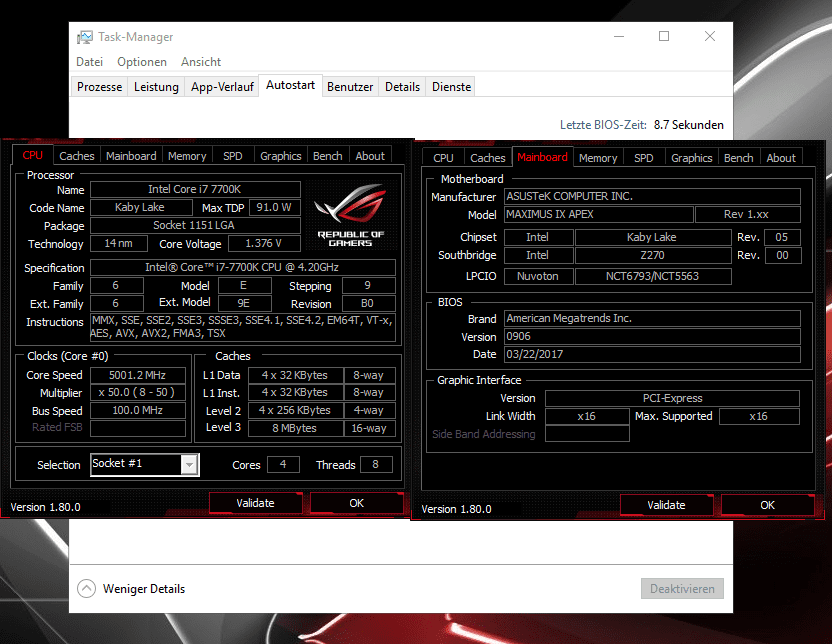Open the Ansicht menu in Task-Manager
This screenshot has width=832, height=644.
pos(201,62)
